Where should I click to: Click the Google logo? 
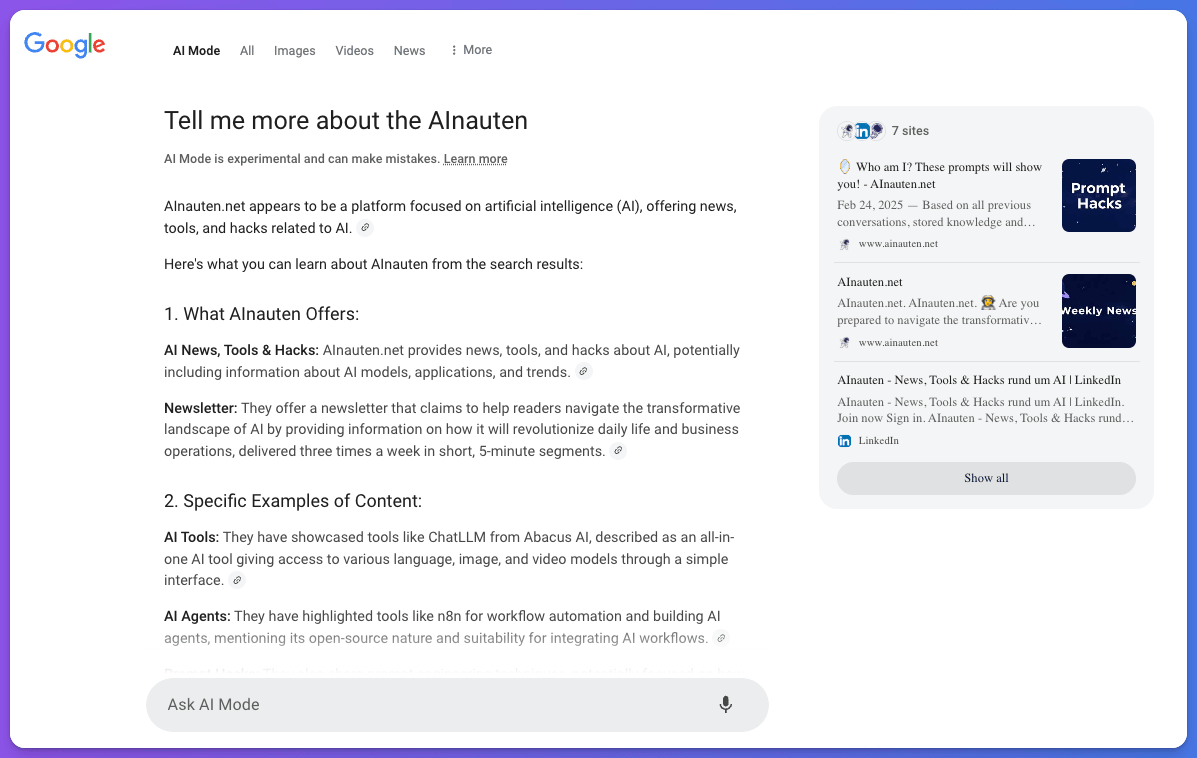pos(65,45)
